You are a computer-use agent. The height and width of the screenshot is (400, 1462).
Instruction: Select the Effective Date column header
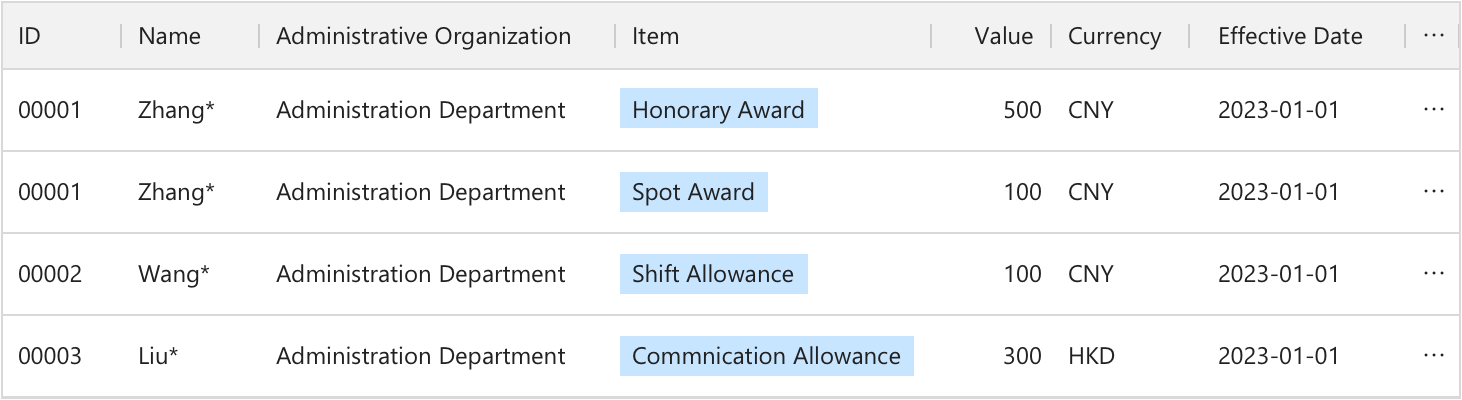coord(1290,36)
